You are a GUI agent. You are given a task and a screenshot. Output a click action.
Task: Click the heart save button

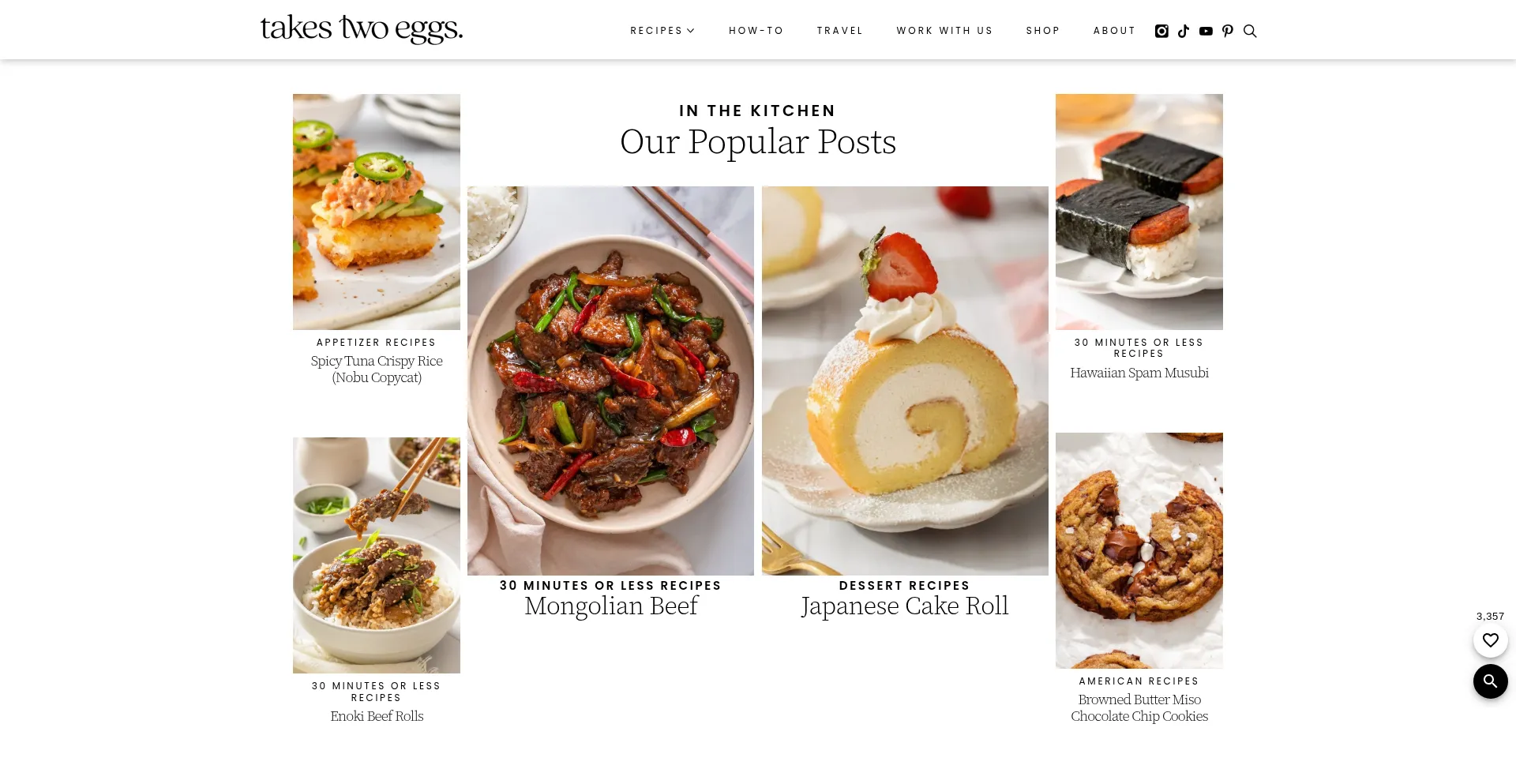(x=1491, y=640)
